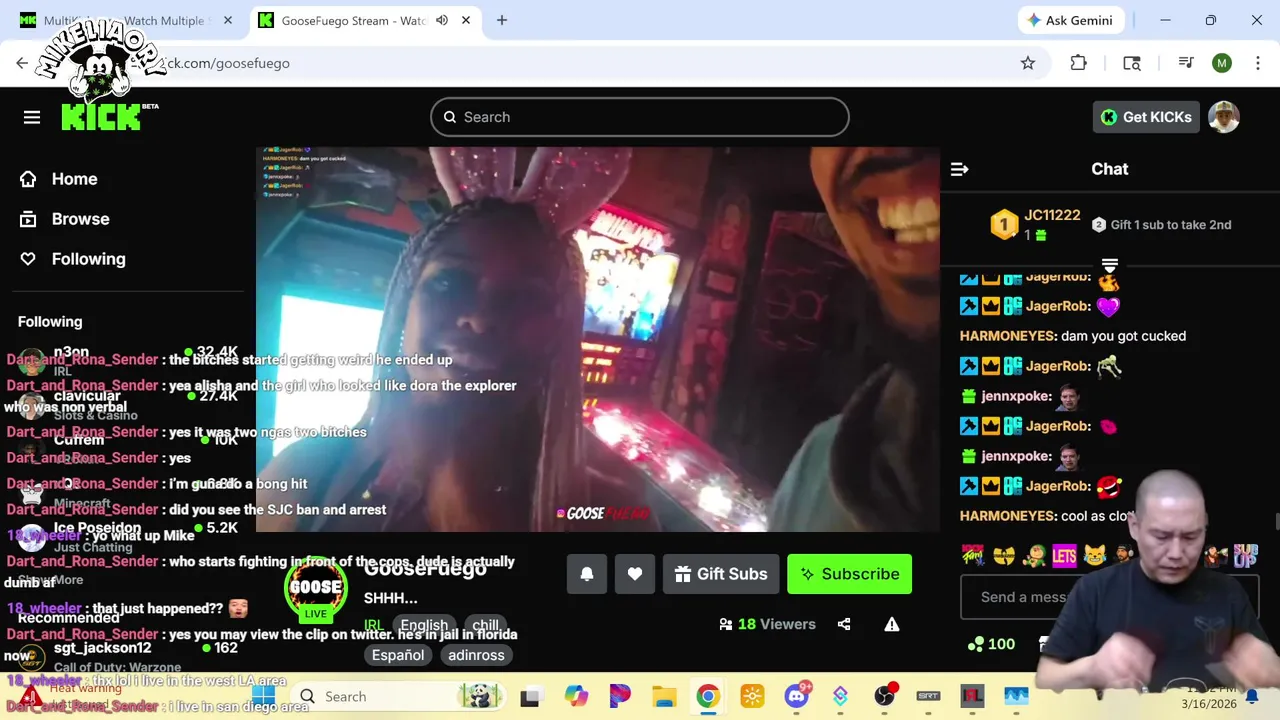Mute the GooseFuego tab speaker icon
Image resolution: width=1280 pixels, height=720 pixels.
pyautogui.click(x=442, y=20)
